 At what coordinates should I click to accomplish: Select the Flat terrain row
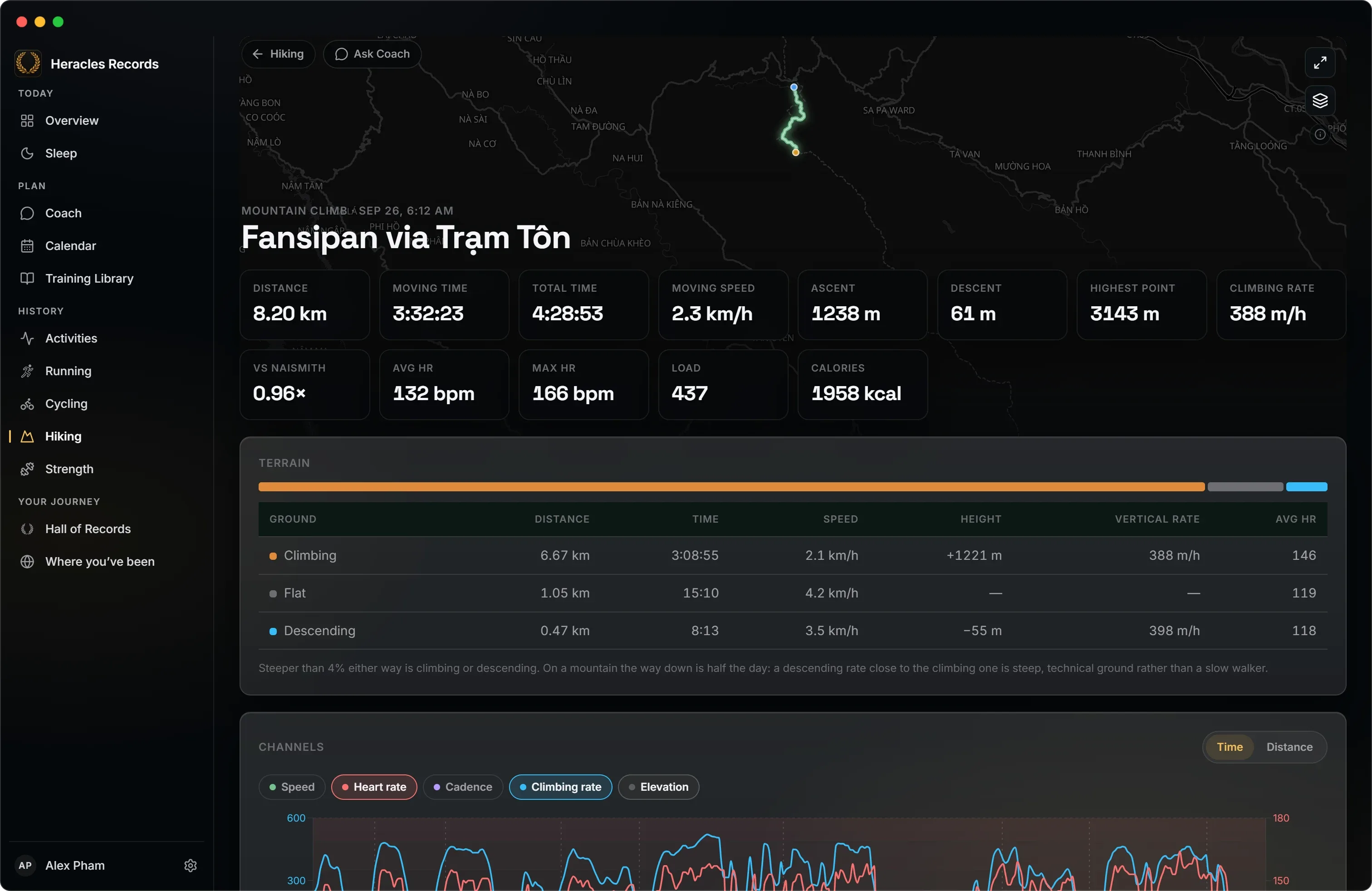793,593
